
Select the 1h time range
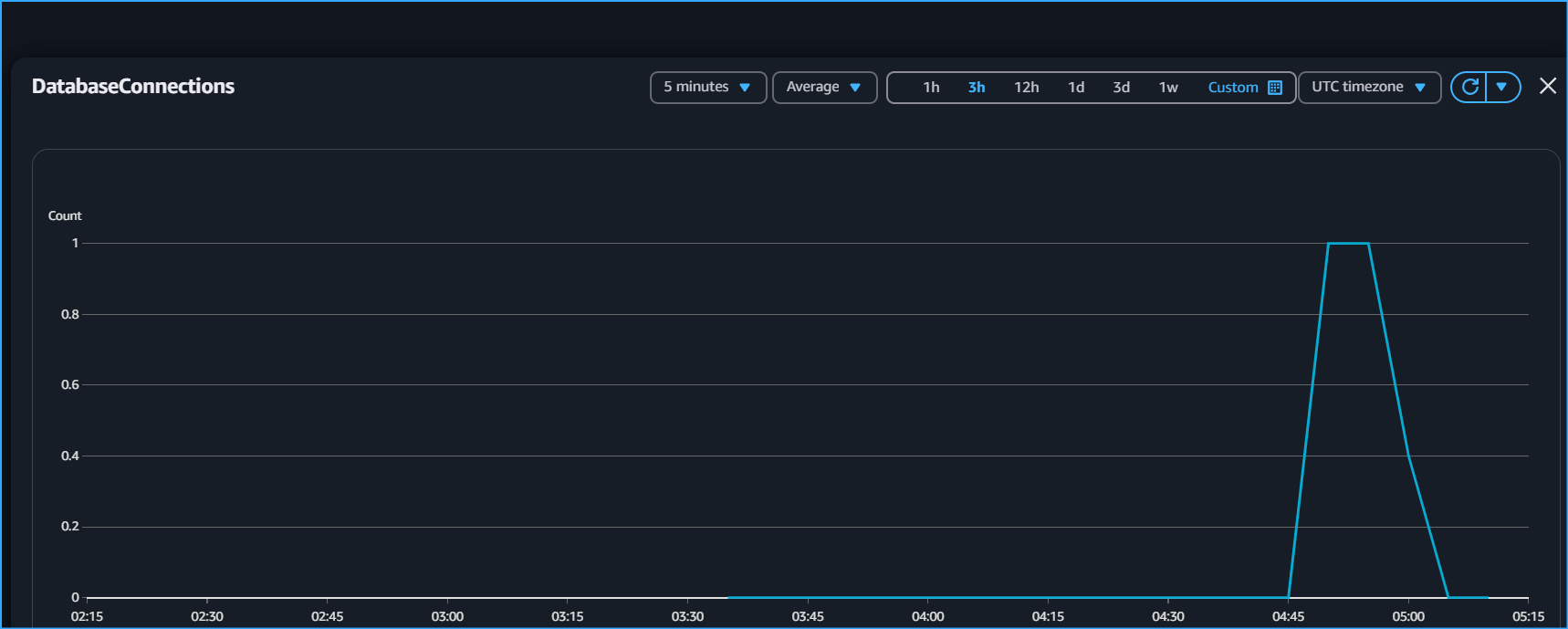(931, 88)
